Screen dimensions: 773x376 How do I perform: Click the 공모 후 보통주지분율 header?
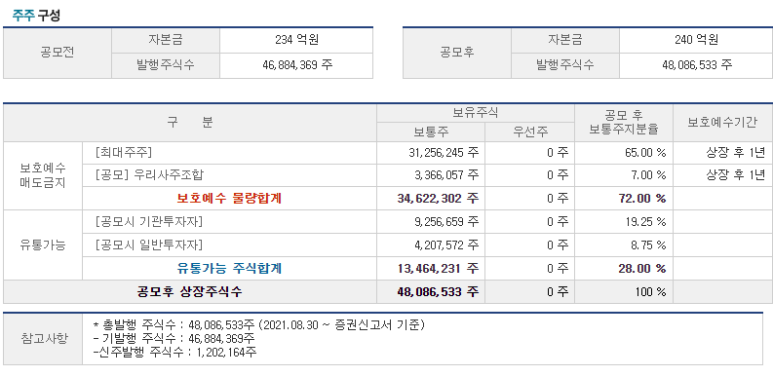coord(624,123)
